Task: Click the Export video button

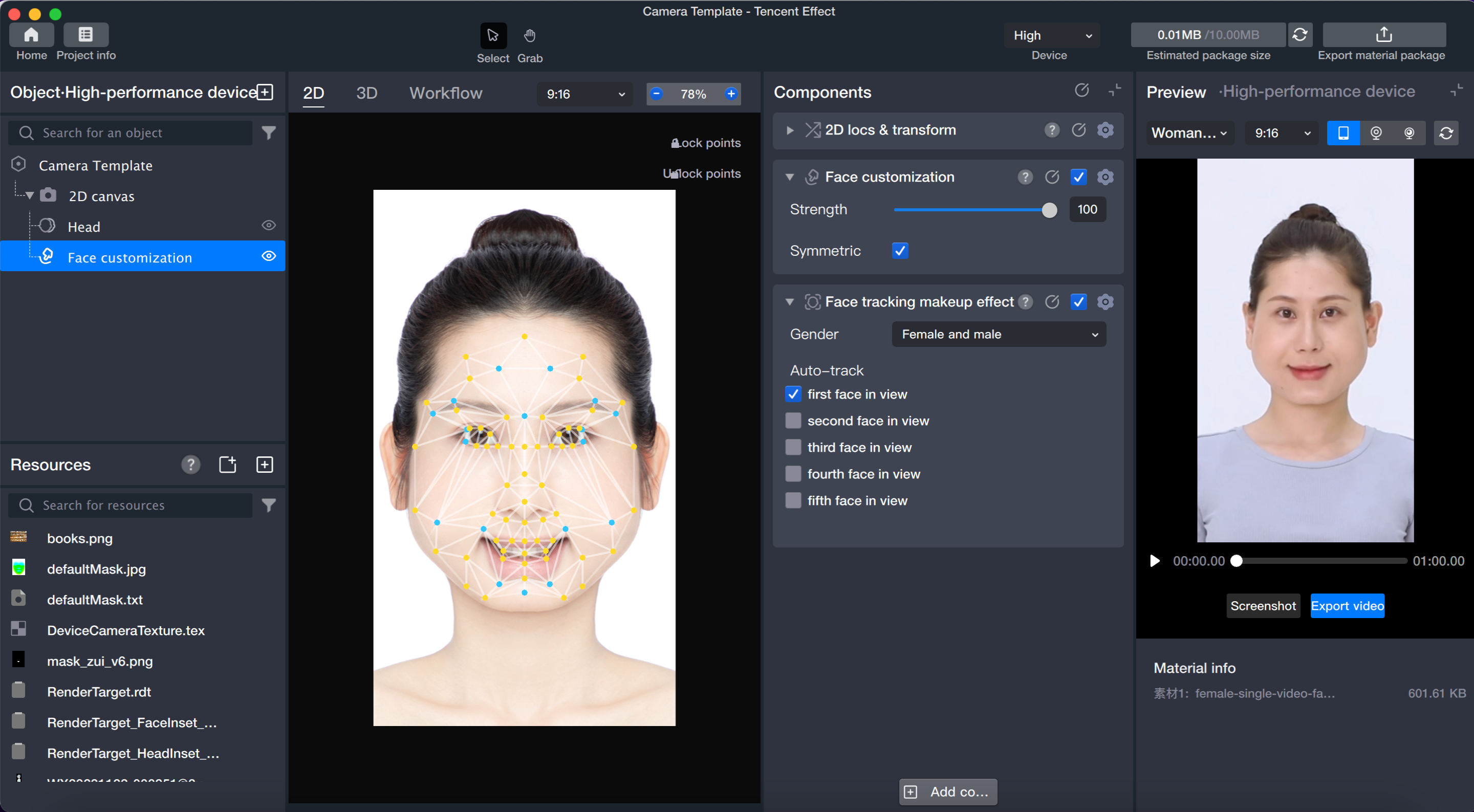Action: point(1347,605)
